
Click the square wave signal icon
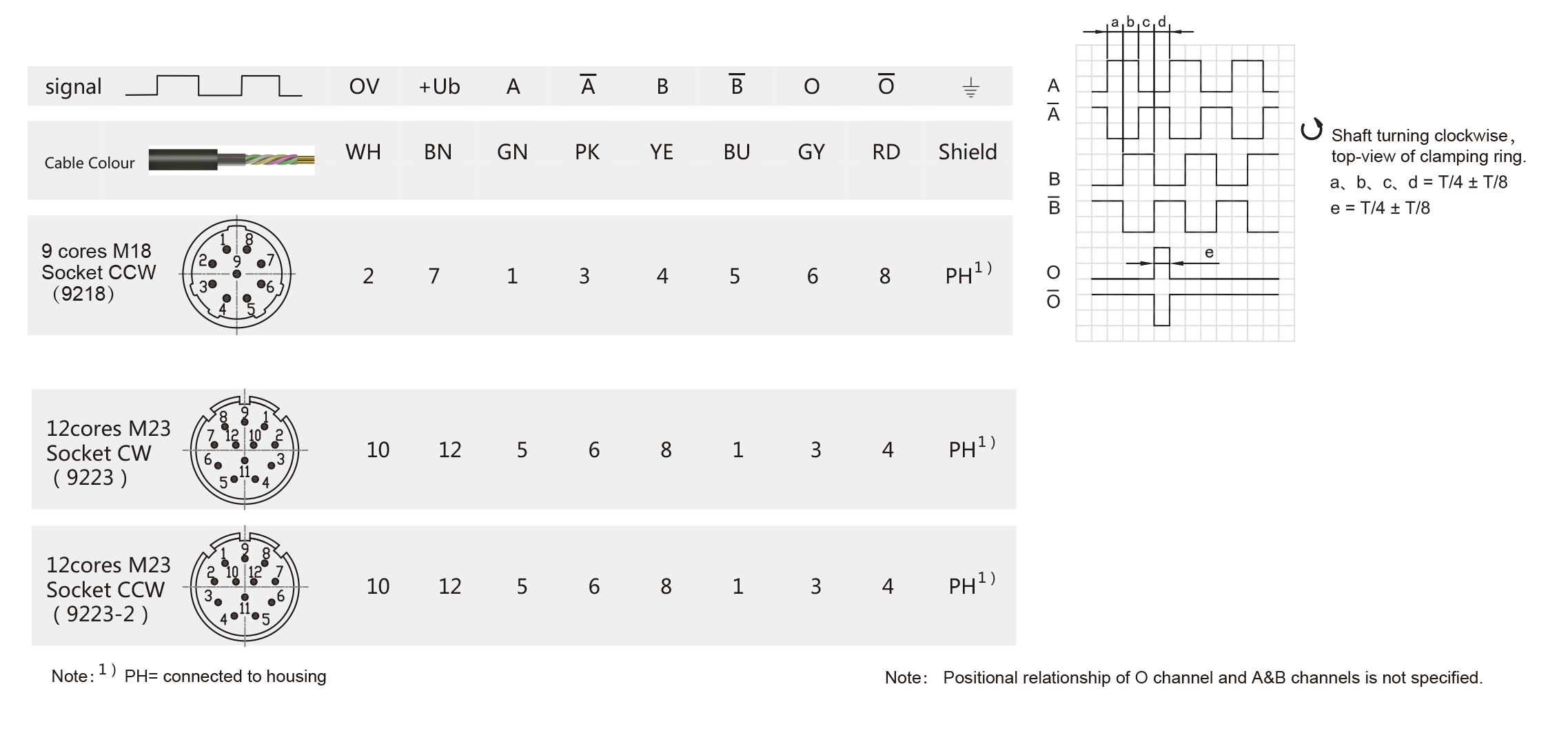click(x=214, y=86)
